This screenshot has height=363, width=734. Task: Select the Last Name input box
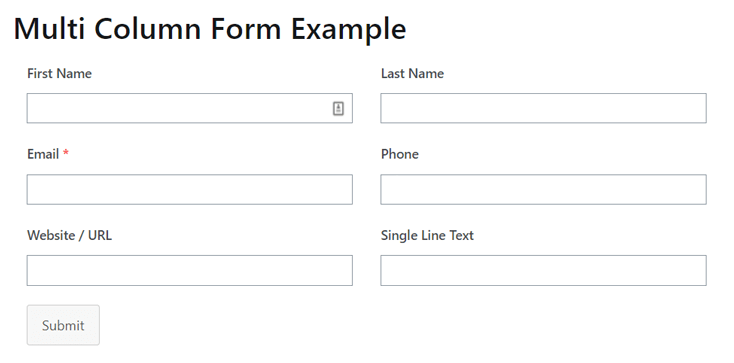[543, 108]
